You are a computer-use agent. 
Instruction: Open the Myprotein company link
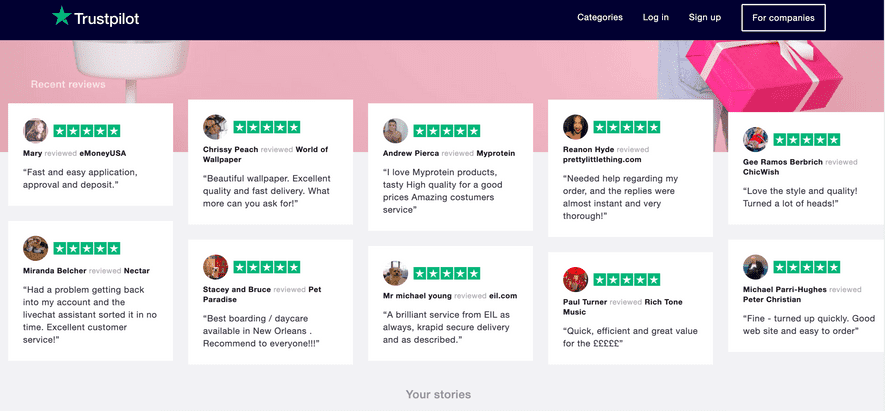(496, 153)
